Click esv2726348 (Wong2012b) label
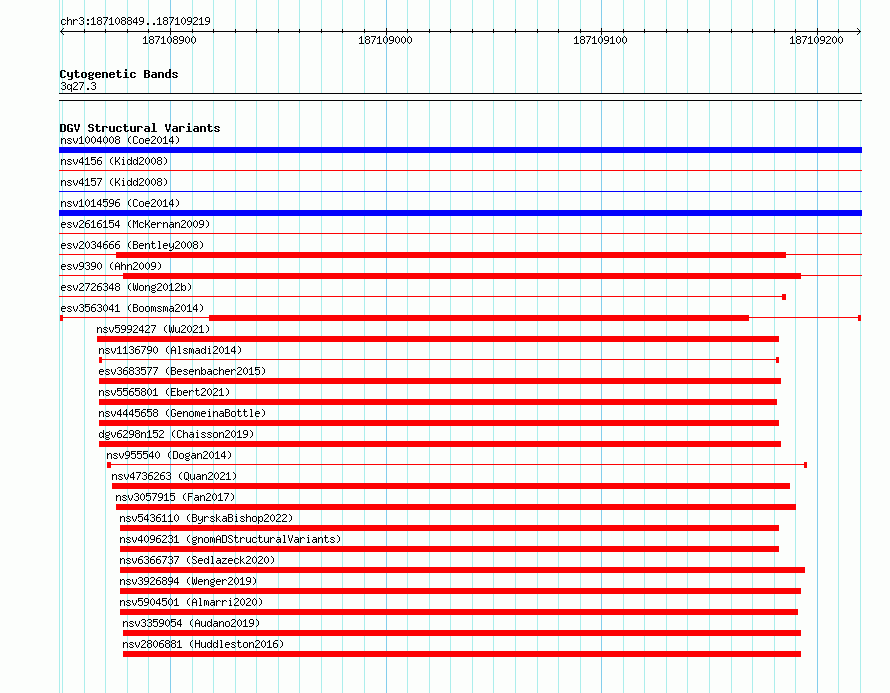The height and width of the screenshot is (693, 890). click(126, 287)
